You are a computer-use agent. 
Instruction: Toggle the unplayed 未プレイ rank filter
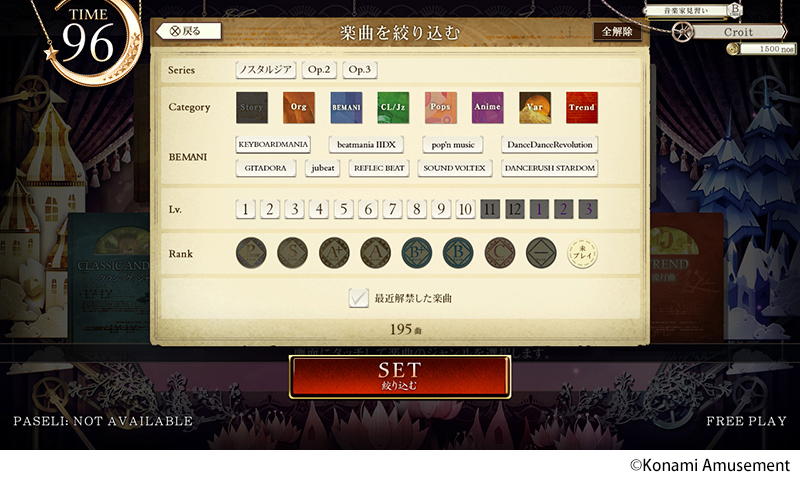coord(583,253)
